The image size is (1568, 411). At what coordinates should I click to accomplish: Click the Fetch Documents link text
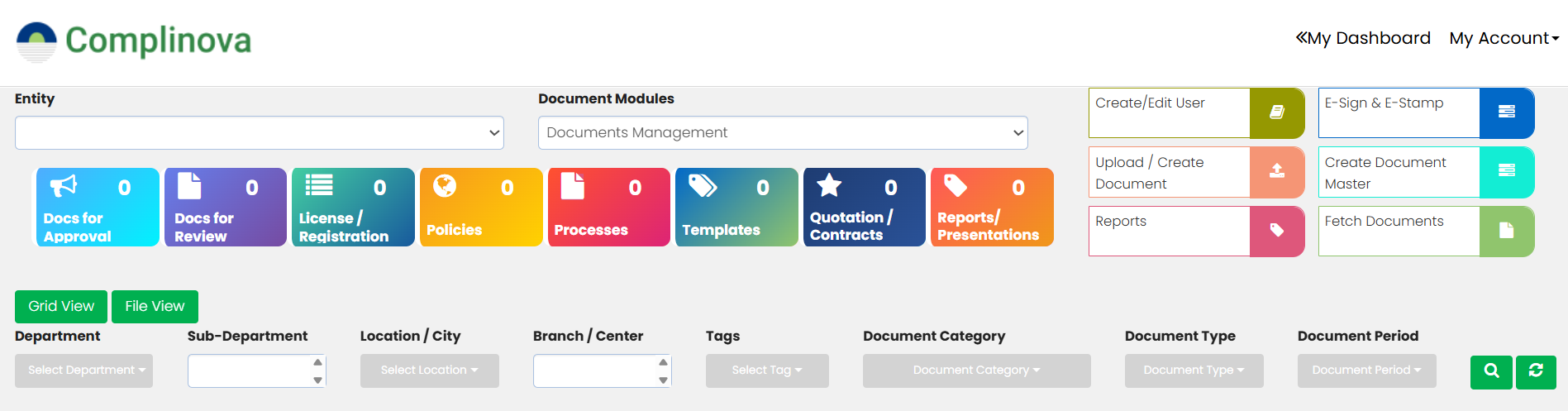coord(1385,221)
